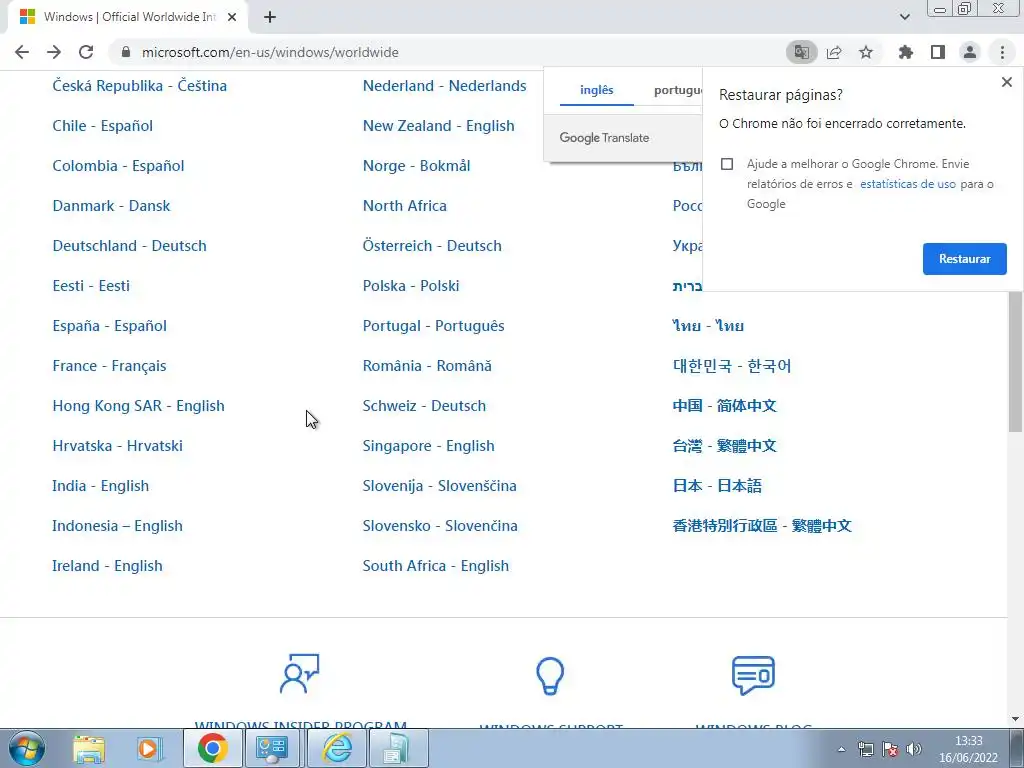Open Chile - Español link

[x=103, y=125]
